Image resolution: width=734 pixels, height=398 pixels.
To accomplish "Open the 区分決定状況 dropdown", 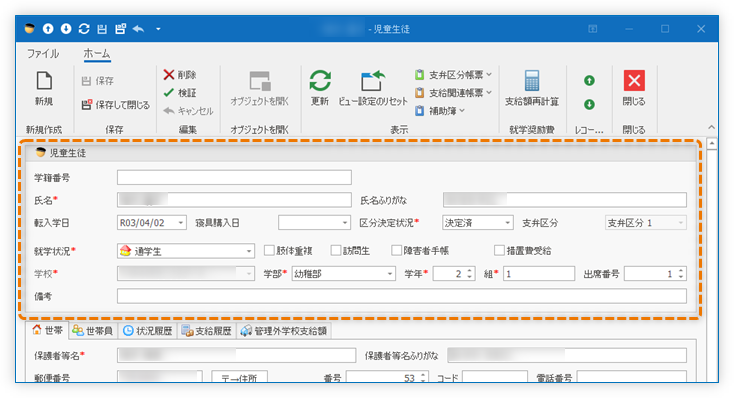I will click(507, 223).
